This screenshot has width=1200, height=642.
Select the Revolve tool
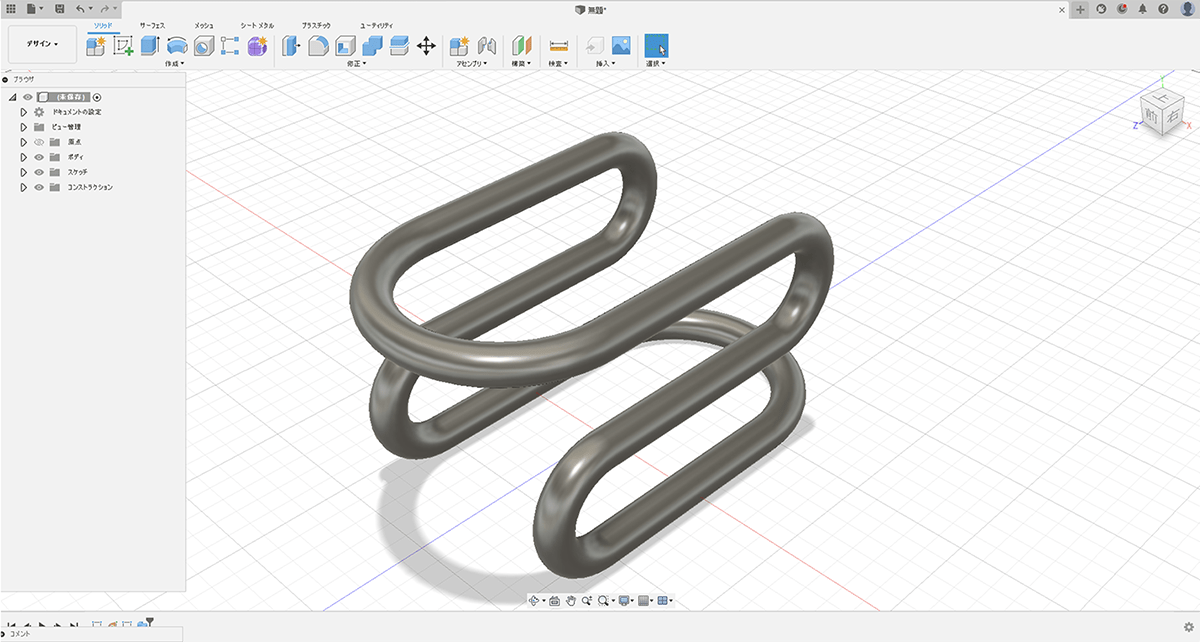[177, 45]
